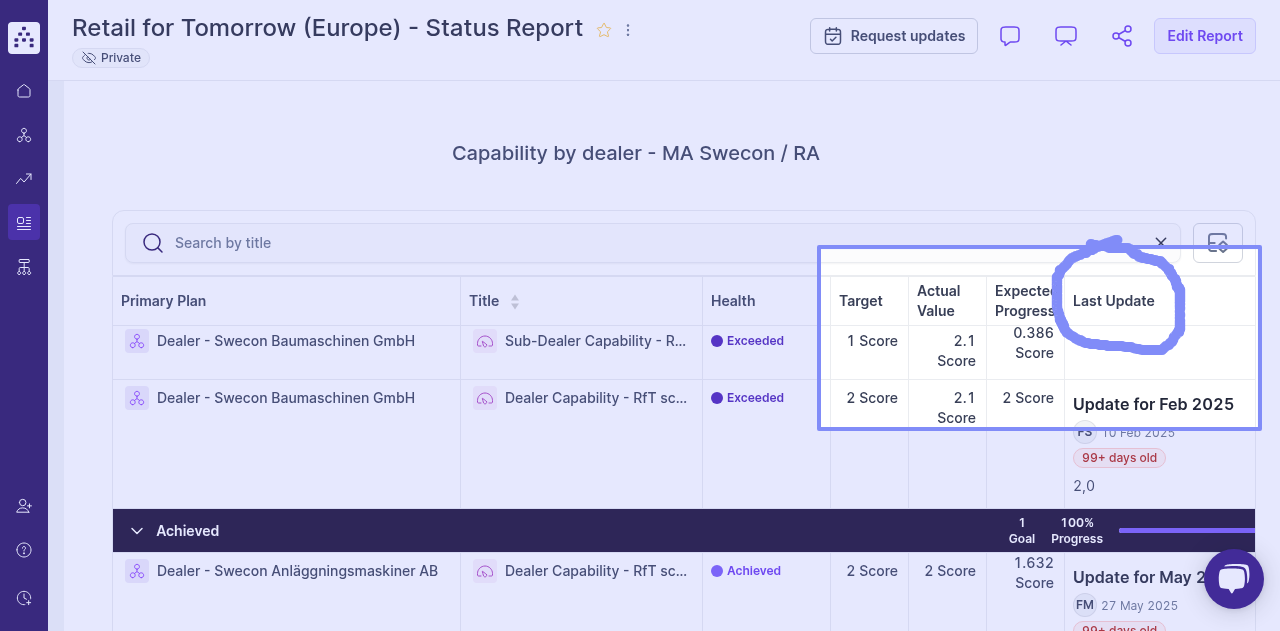The image size is (1280, 631).
Task: Sort the table by Title column
Action: tap(515, 301)
